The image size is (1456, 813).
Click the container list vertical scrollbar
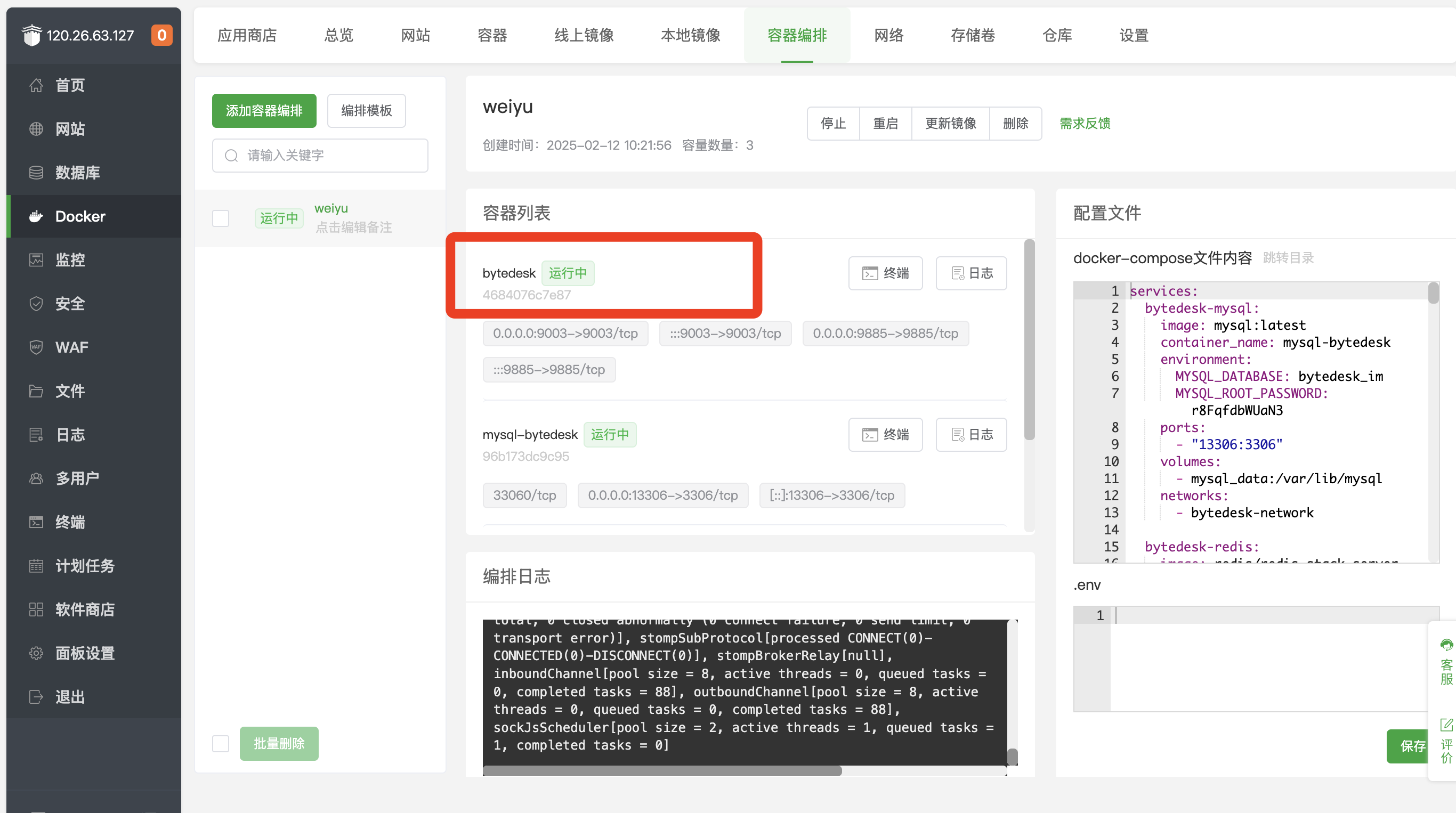1029,339
